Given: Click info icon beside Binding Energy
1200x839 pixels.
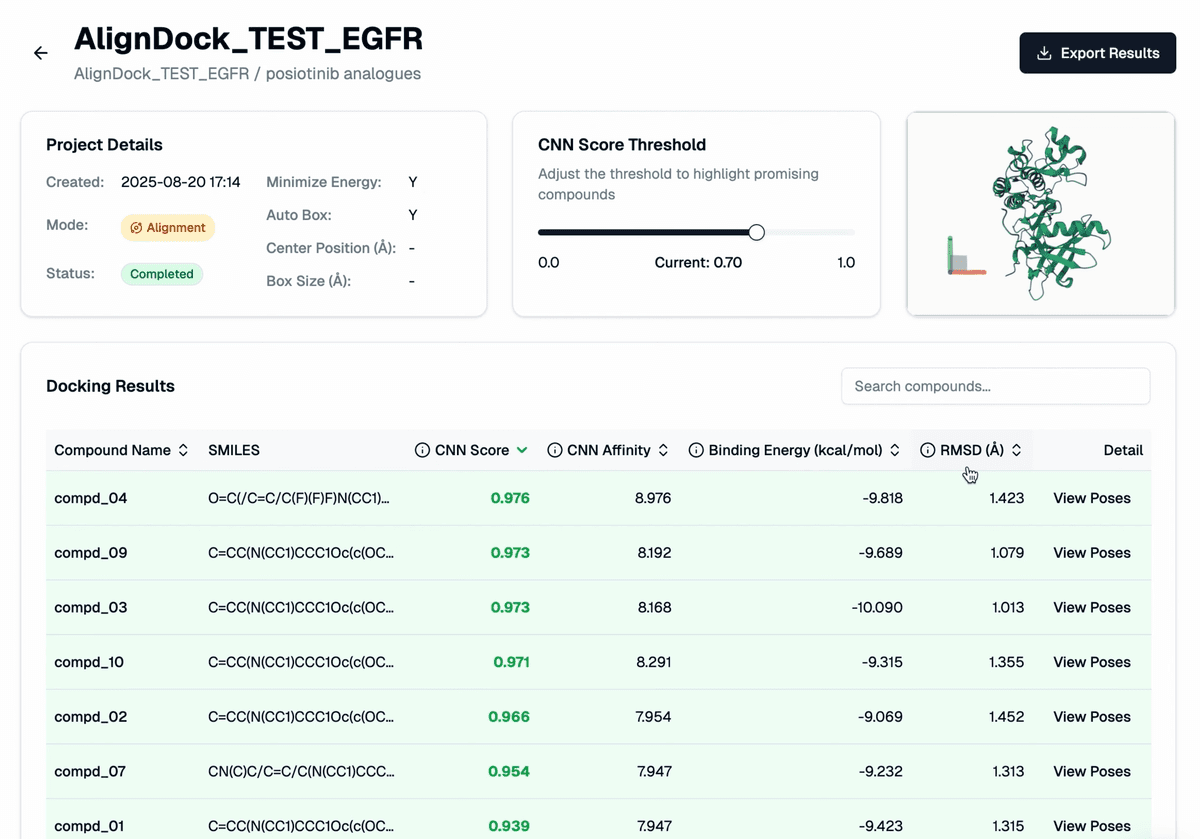Looking at the screenshot, I should [x=696, y=450].
